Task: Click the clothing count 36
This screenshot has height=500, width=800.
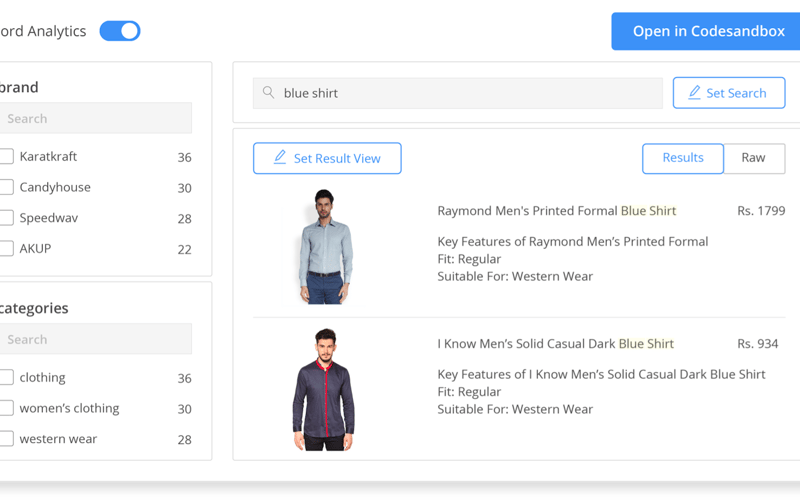Action: pyautogui.click(x=184, y=378)
